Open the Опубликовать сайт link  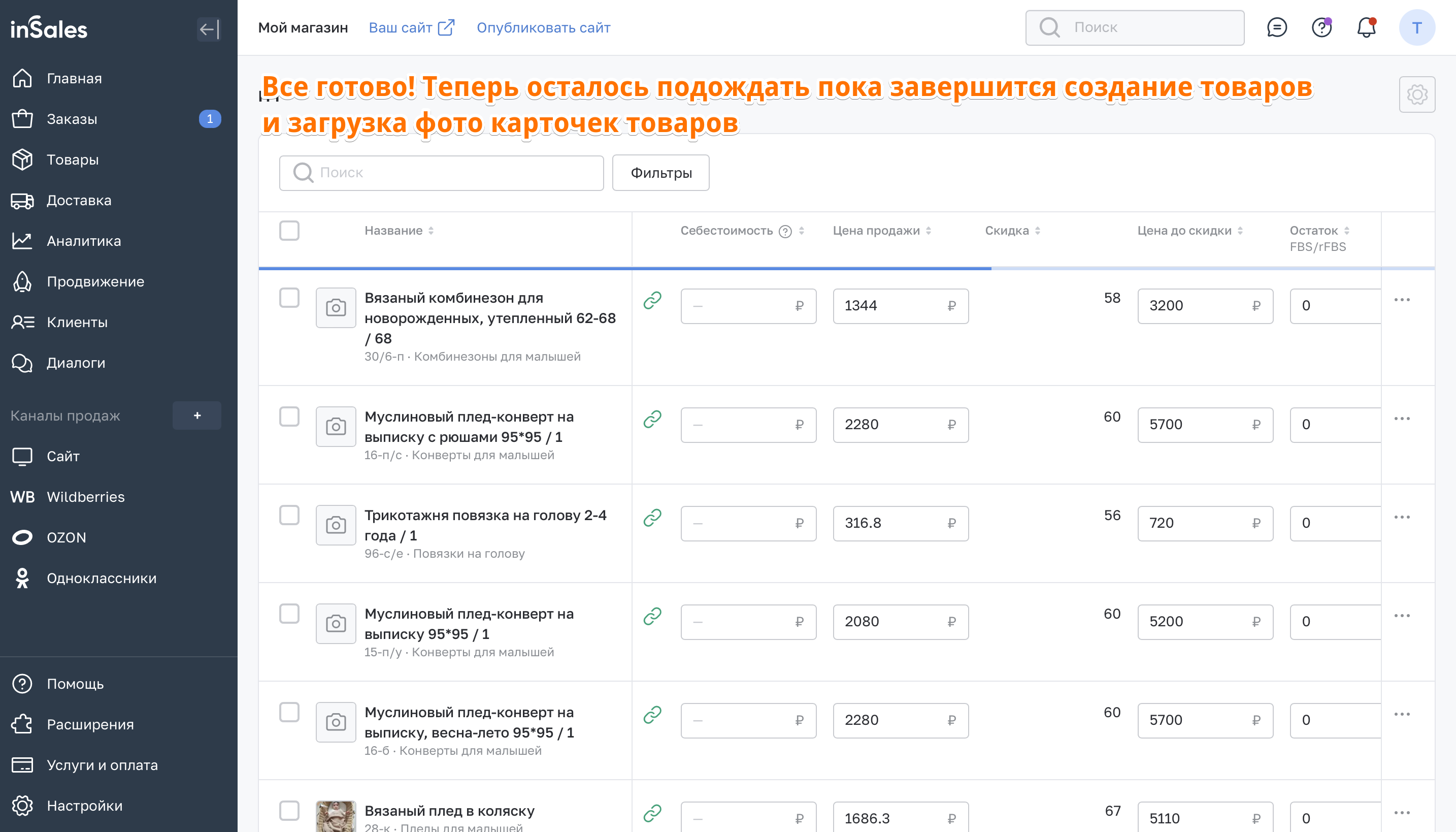[543, 27]
